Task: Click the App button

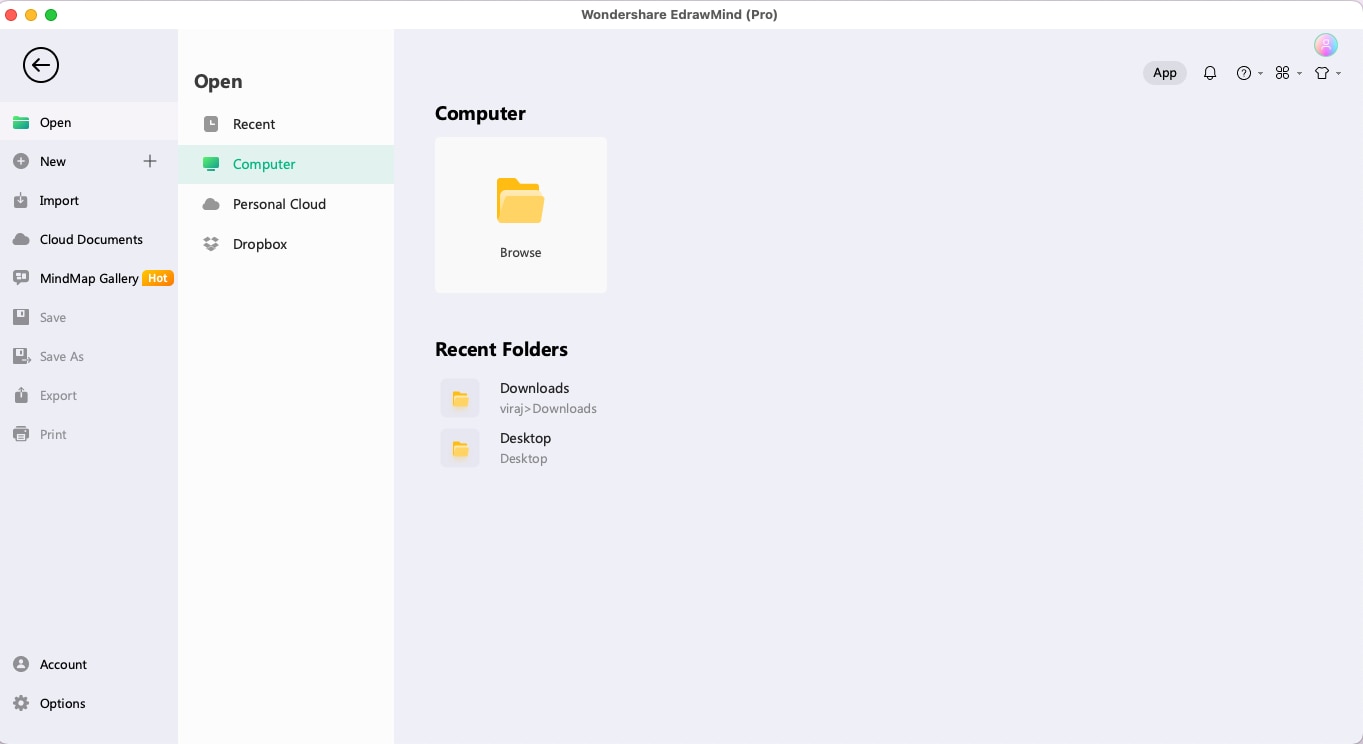Action: click(1165, 73)
